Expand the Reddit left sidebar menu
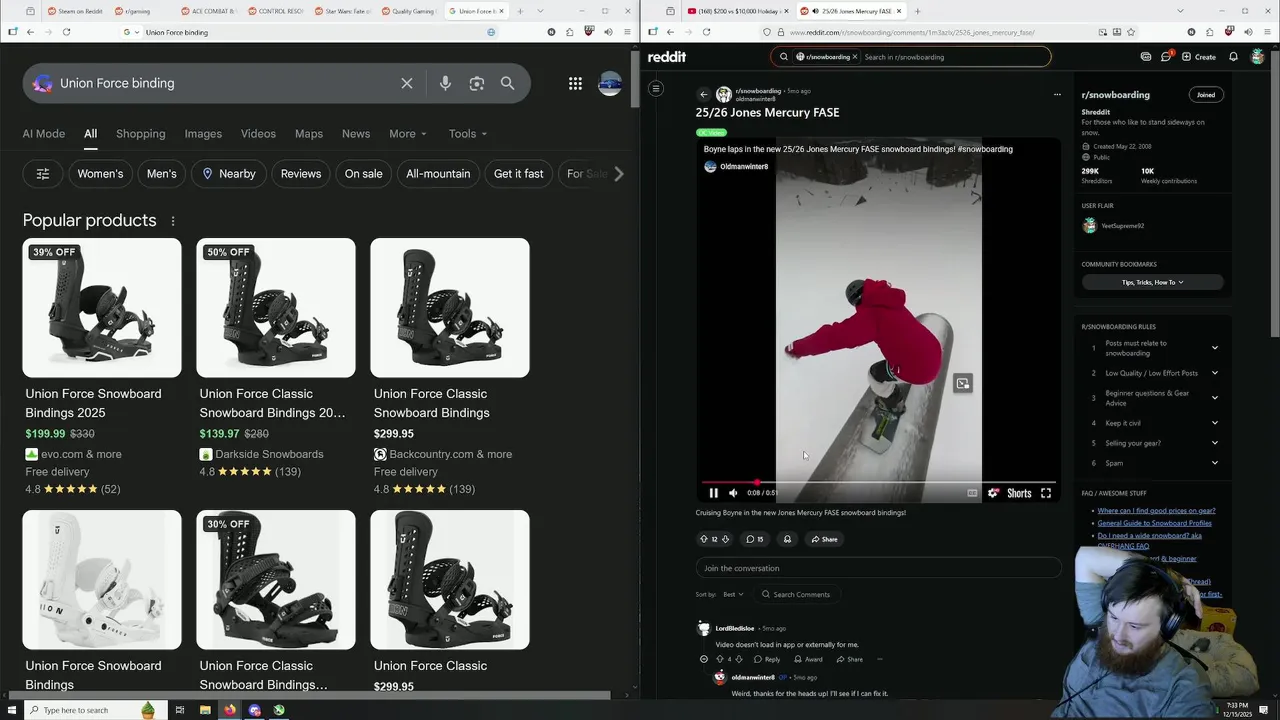The width and height of the screenshot is (1280, 720). pos(656,89)
